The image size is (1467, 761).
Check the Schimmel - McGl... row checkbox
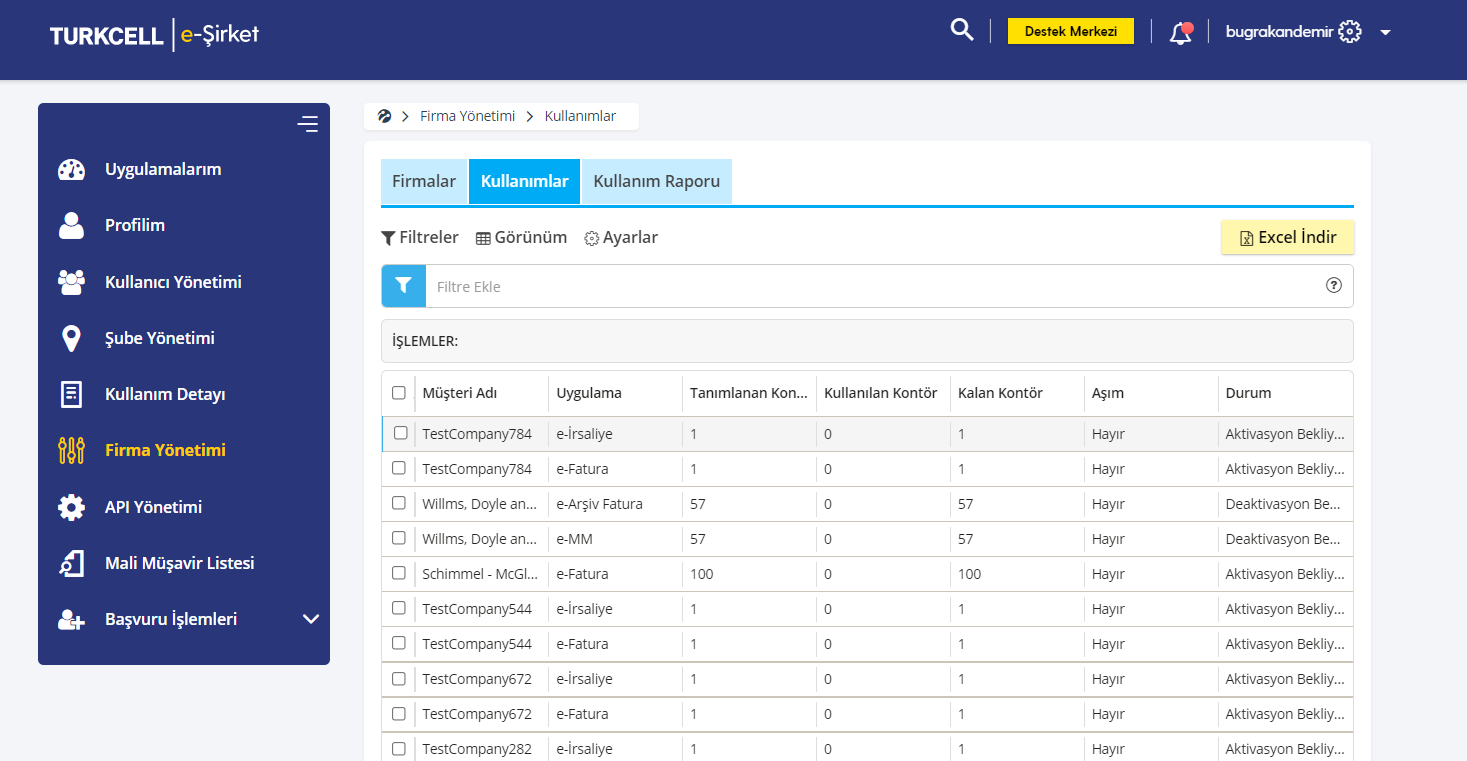coord(399,573)
